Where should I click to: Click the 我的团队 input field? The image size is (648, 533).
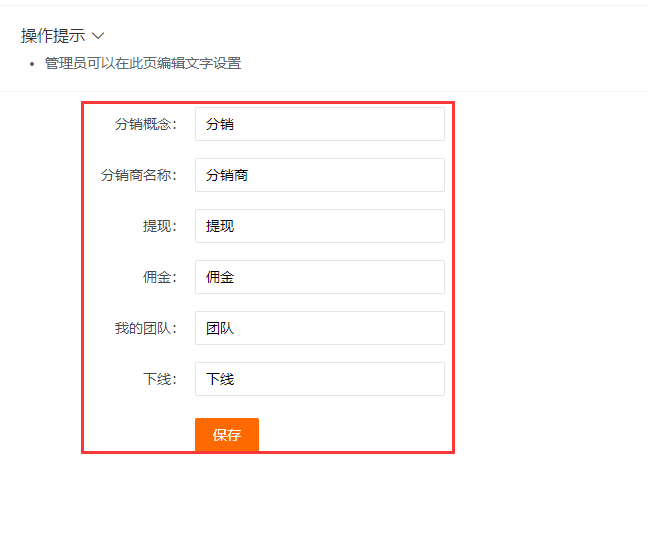(320, 328)
